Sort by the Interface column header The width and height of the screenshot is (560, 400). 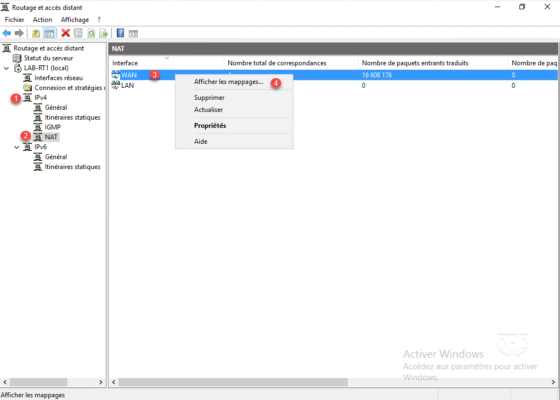pos(166,63)
